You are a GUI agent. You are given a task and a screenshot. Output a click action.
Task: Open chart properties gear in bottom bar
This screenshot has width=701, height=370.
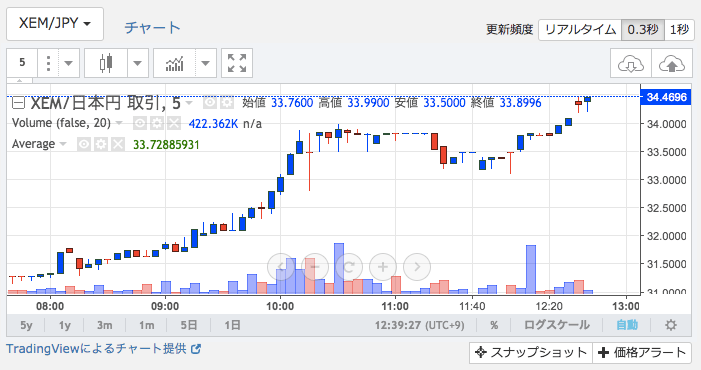tap(671, 325)
